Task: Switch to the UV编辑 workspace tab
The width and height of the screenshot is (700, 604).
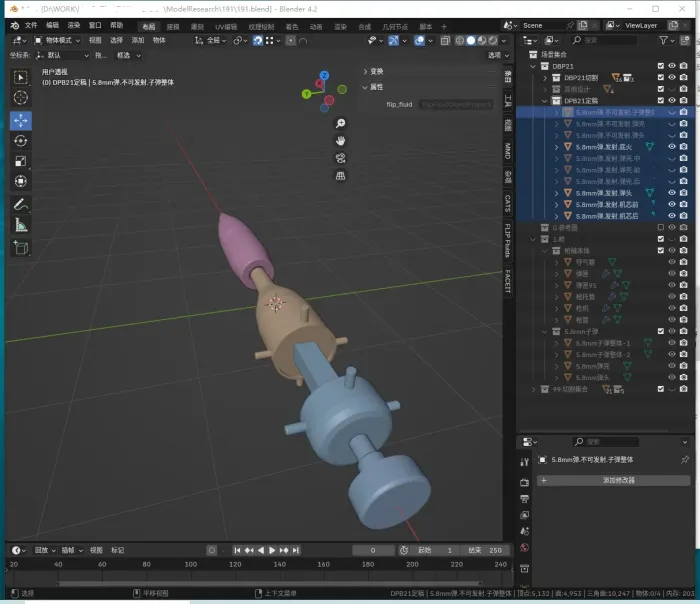Action: pyautogui.click(x=226, y=27)
